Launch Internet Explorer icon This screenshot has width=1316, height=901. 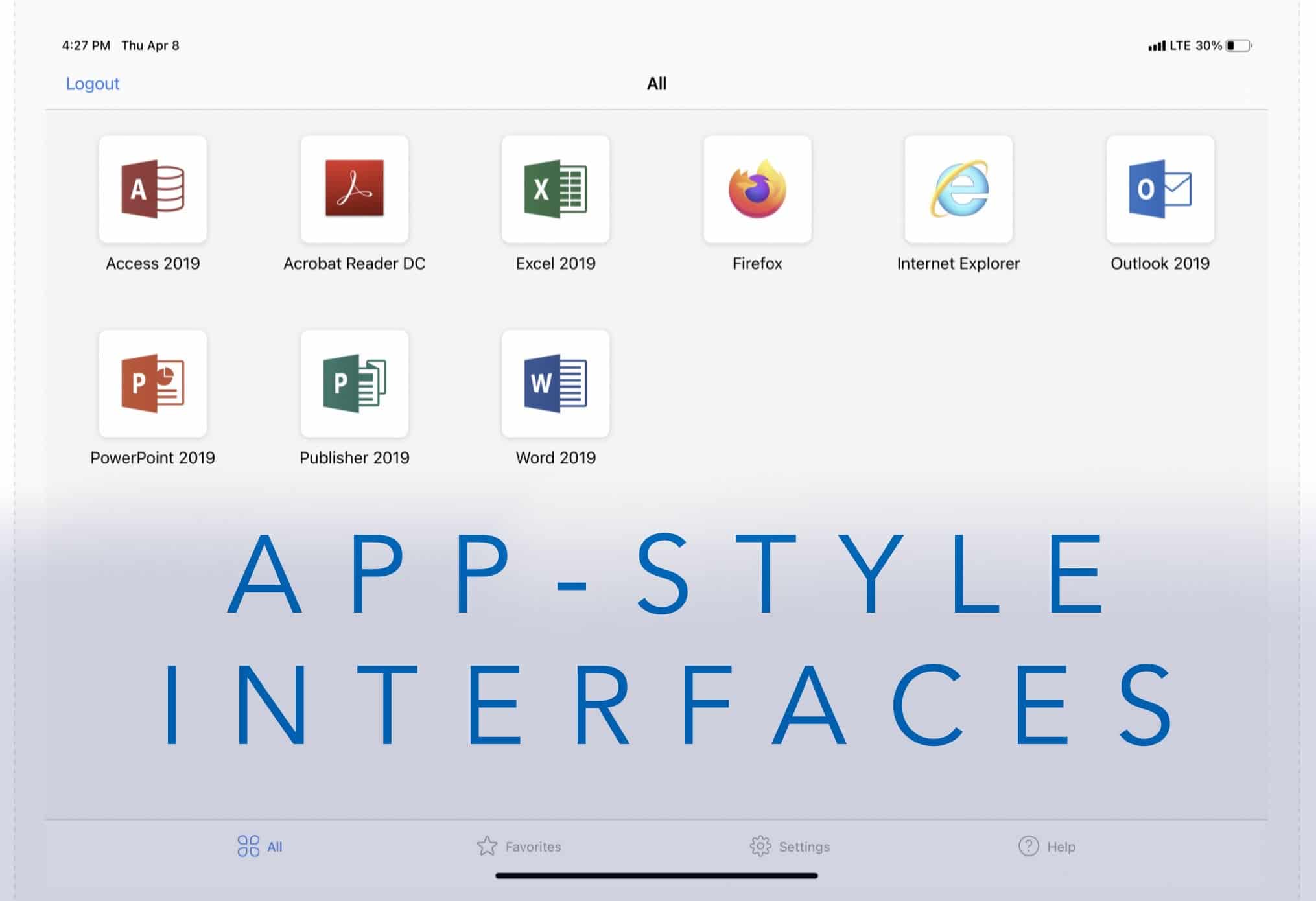coord(958,189)
